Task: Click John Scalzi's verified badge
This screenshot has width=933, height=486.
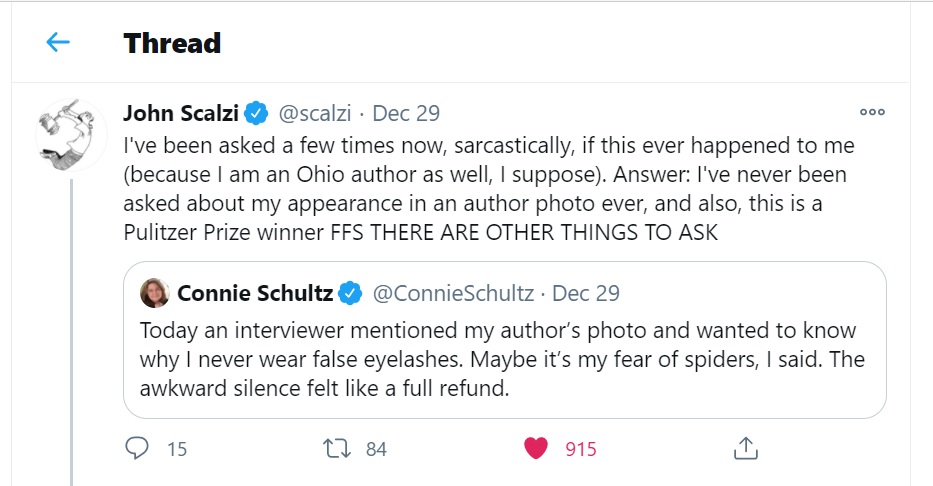Action: 257,113
